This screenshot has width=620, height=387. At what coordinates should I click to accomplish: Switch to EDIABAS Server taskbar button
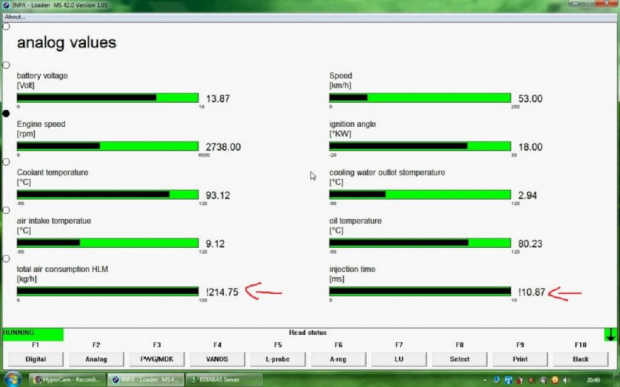(224, 379)
